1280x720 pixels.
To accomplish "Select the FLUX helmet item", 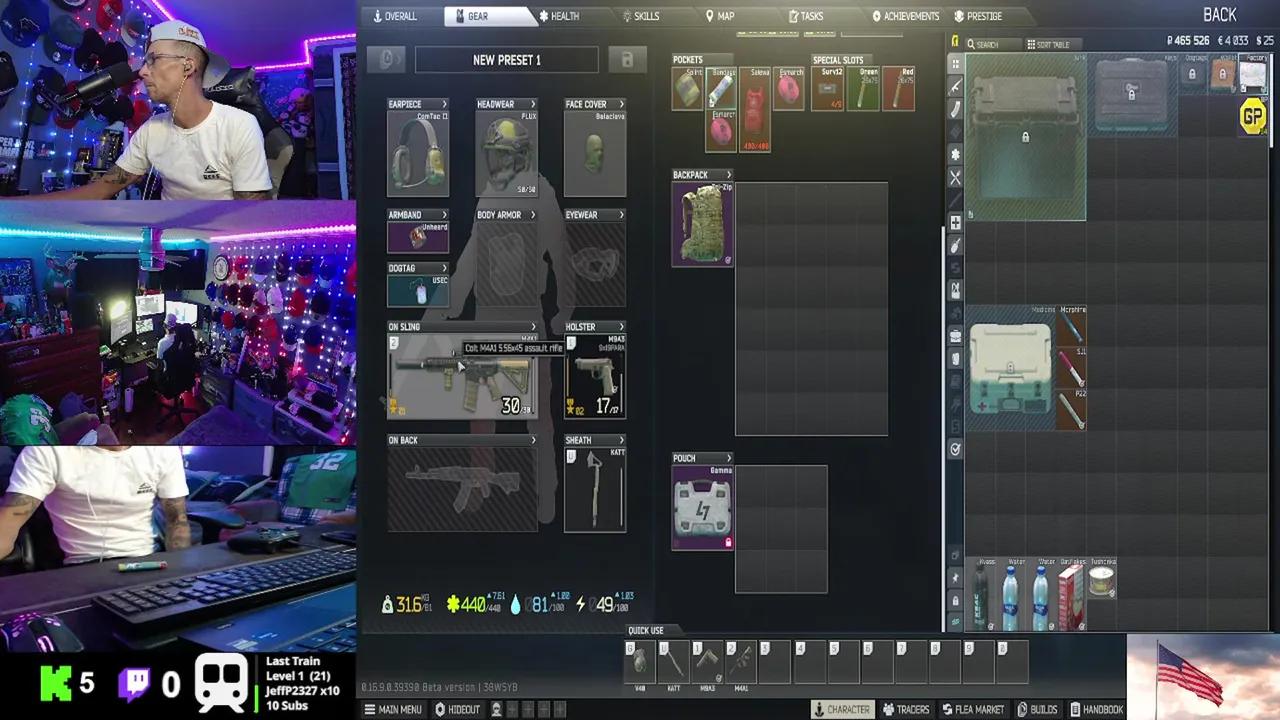I will [x=507, y=153].
